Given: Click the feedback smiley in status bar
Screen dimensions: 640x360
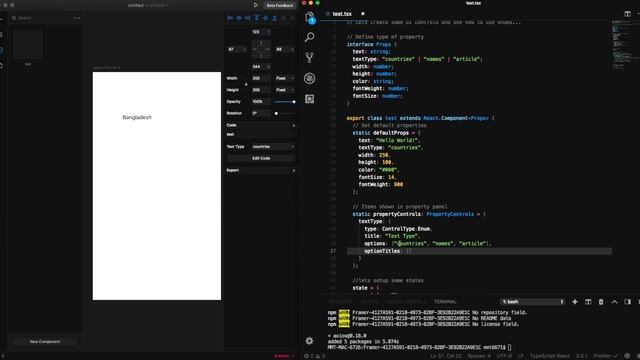Looking at the screenshot, I should coord(627,356).
